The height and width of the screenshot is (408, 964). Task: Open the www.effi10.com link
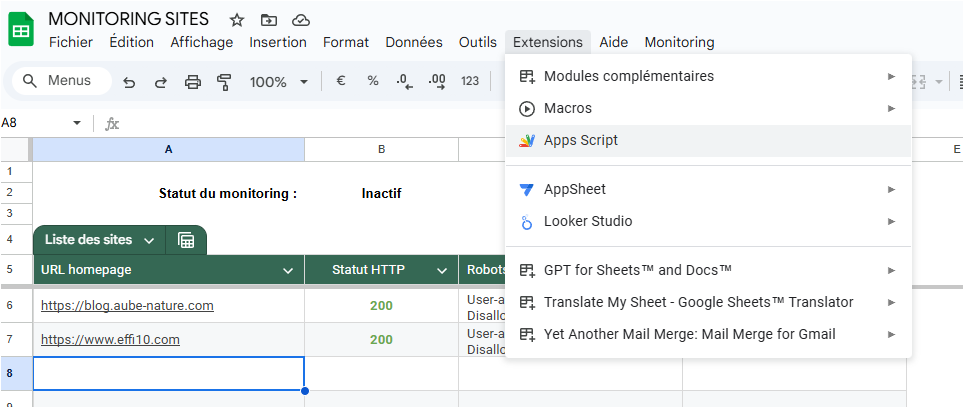click(x=110, y=339)
